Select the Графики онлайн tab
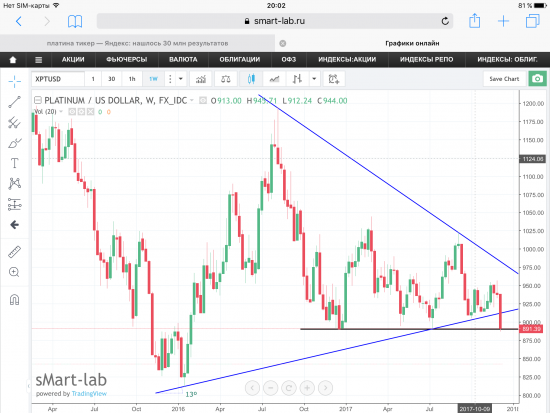Screen dimensions: 550x413 click(412, 44)
